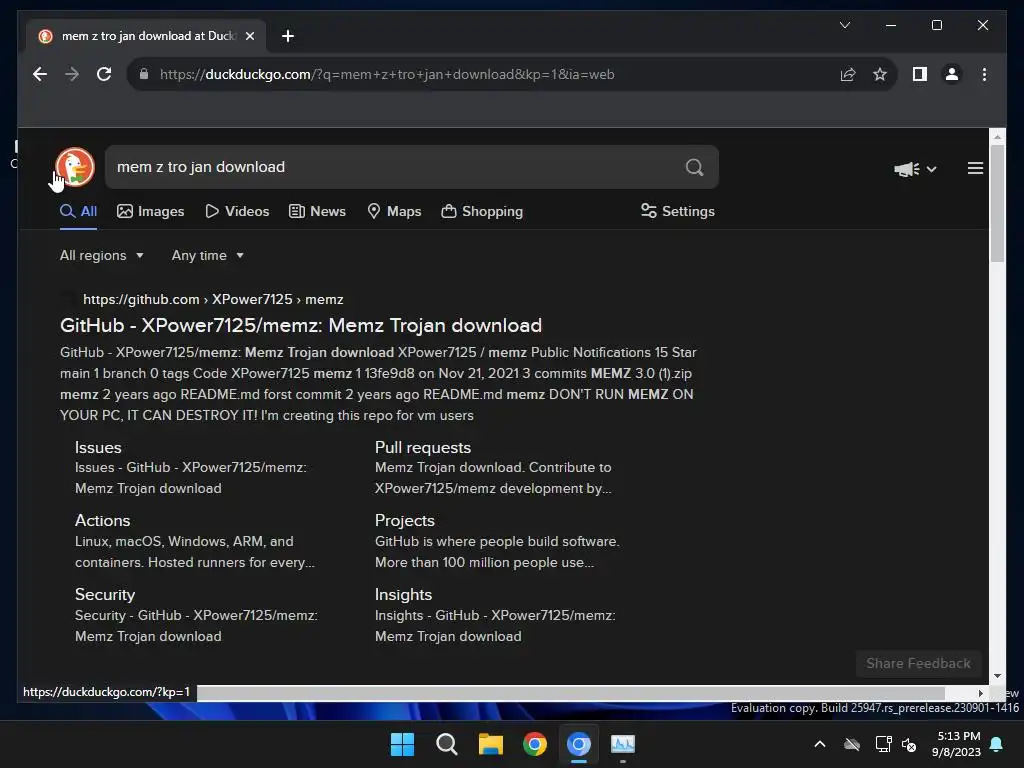Viewport: 1024px width, 768px height.
Task: Click the search magnifier icon in search box
Action: [x=695, y=168]
